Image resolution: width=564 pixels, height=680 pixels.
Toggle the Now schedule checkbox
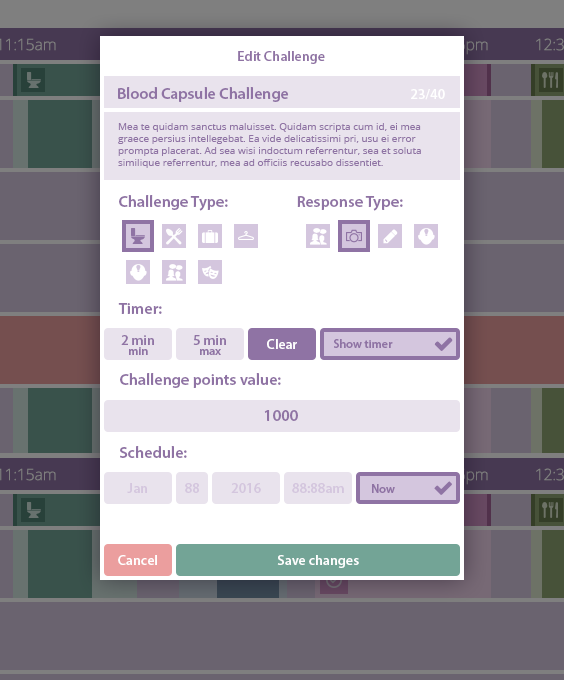[x=408, y=488]
